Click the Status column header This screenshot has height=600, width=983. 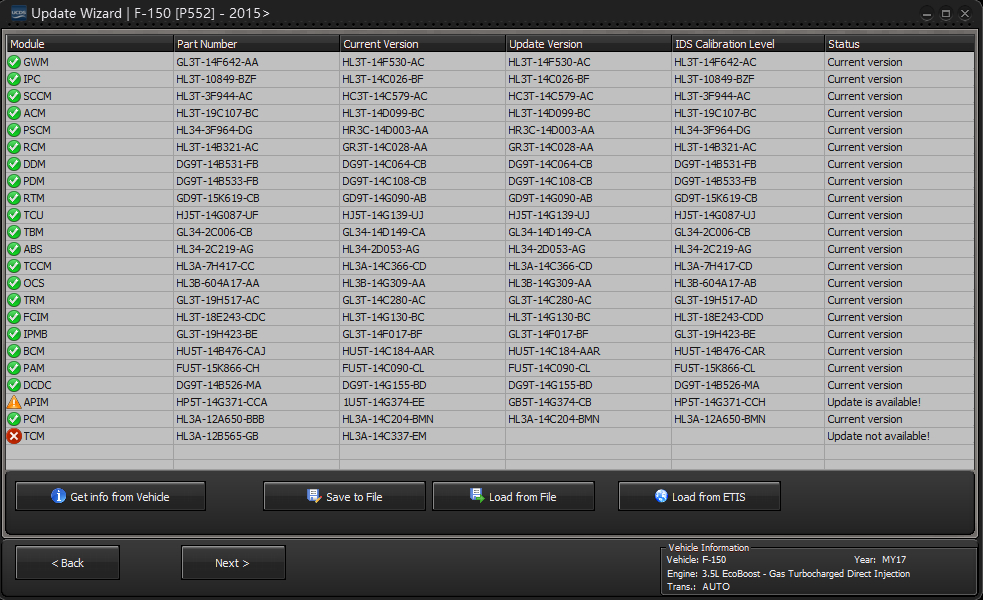click(x=898, y=44)
